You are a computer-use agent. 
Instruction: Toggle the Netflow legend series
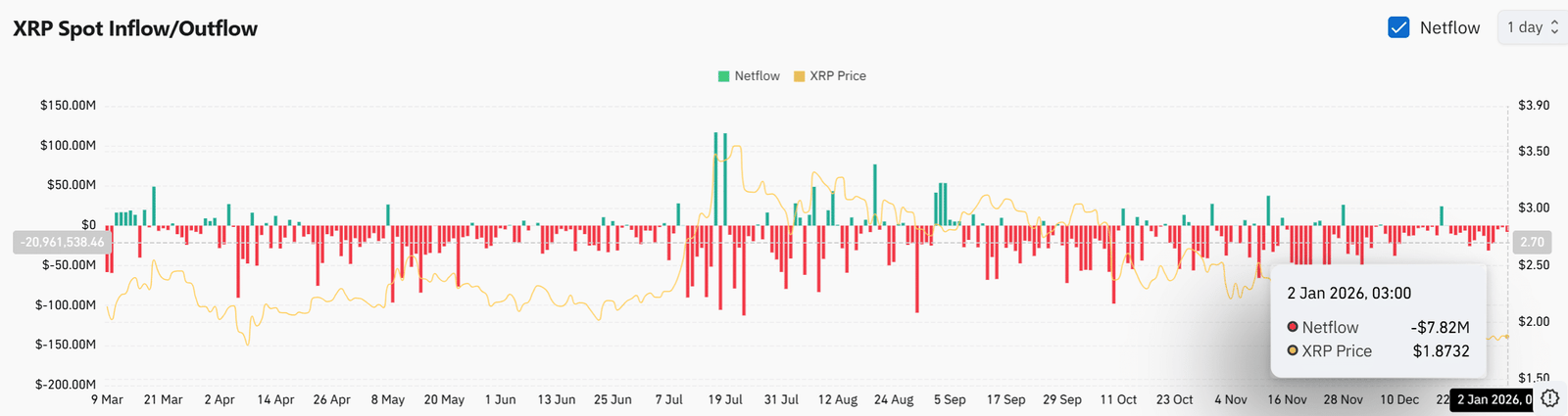749,75
